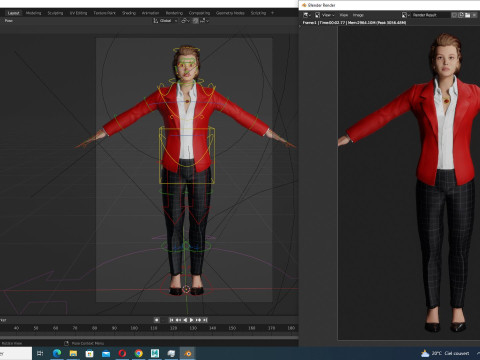Screen dimensions: 480x360
Task: Jump to previous keyframe
Action: [178, 320]
